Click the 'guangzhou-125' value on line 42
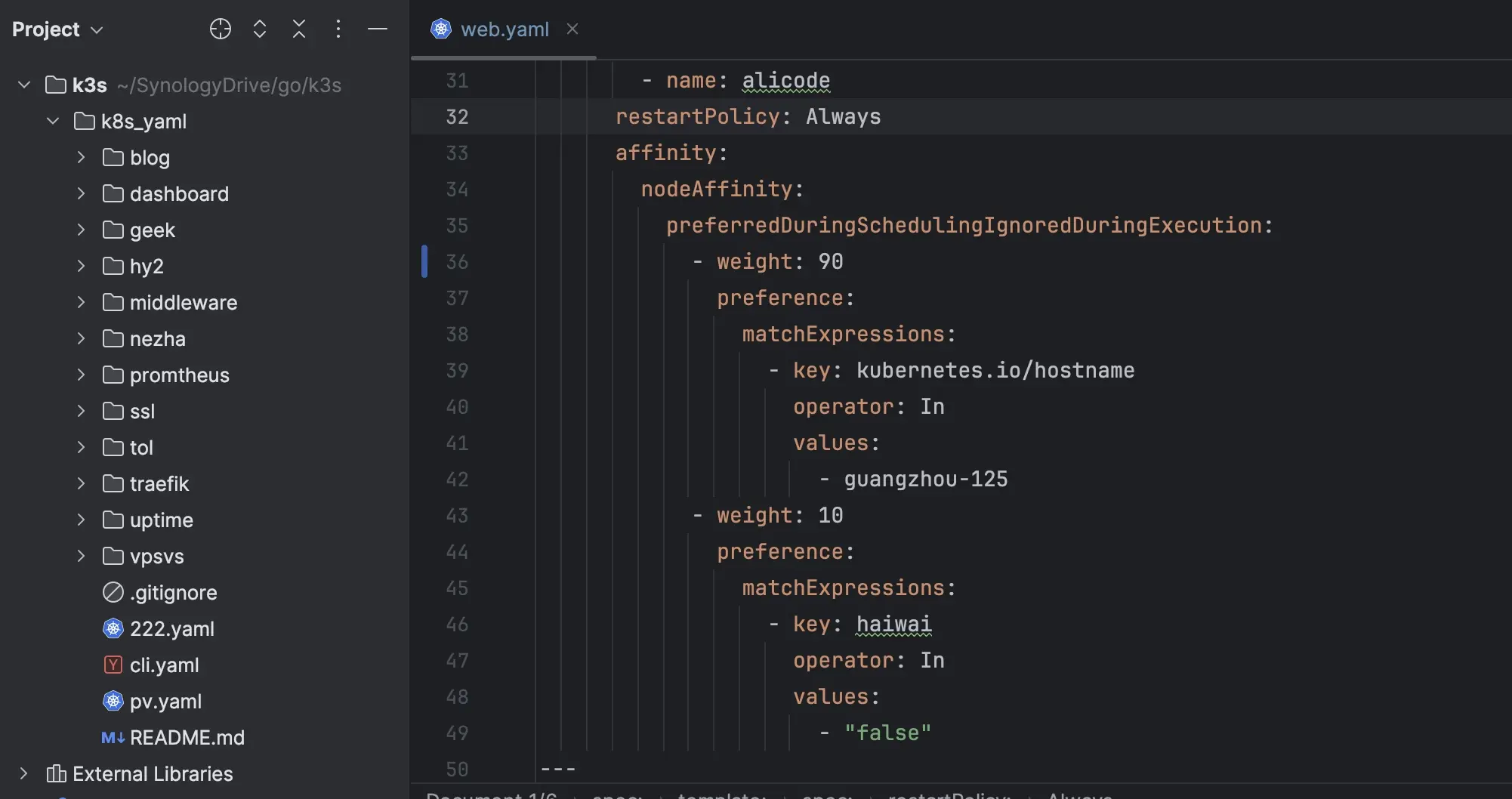 coord(926,479)
